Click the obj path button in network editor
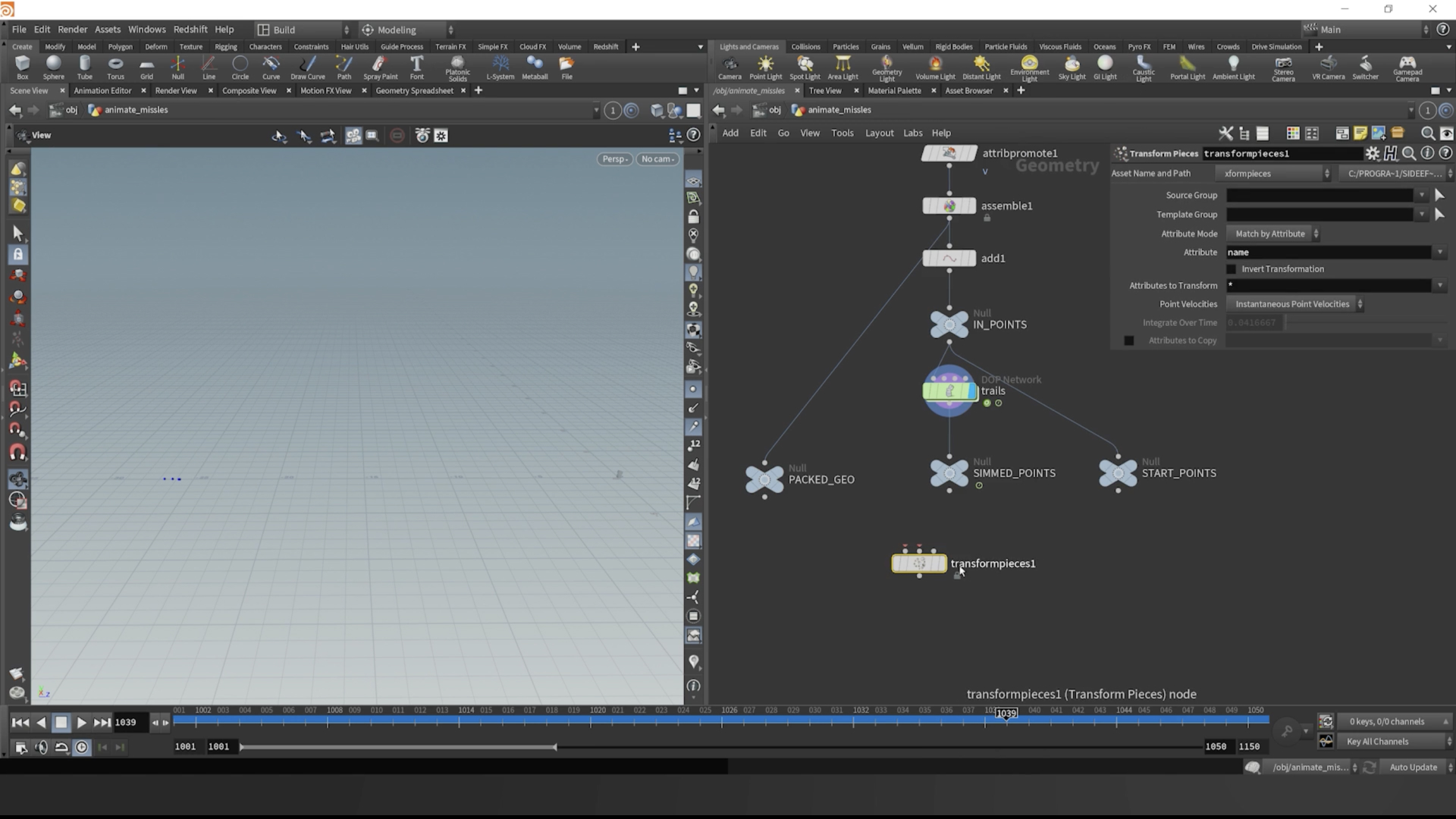This screenshot has width=1456, height=819. pyautogui.click(x=767, y=111)
